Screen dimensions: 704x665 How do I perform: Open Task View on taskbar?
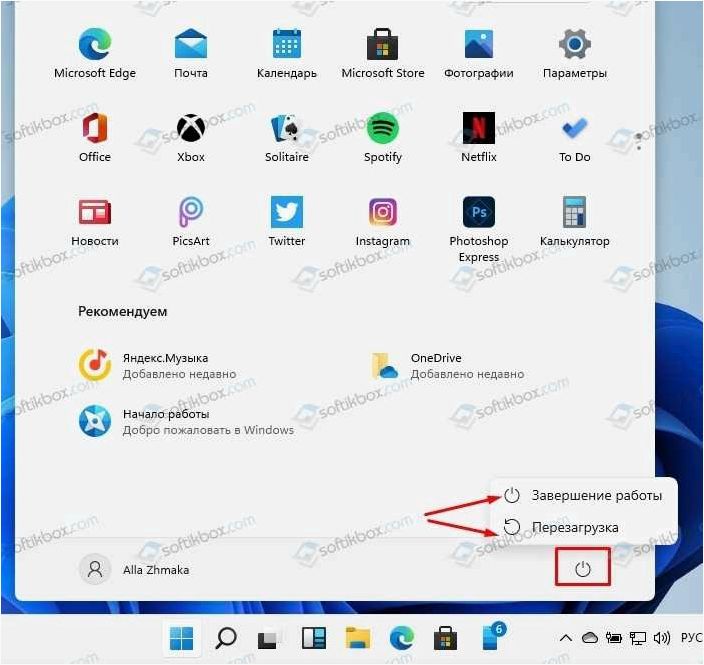[x=269, y=639]
